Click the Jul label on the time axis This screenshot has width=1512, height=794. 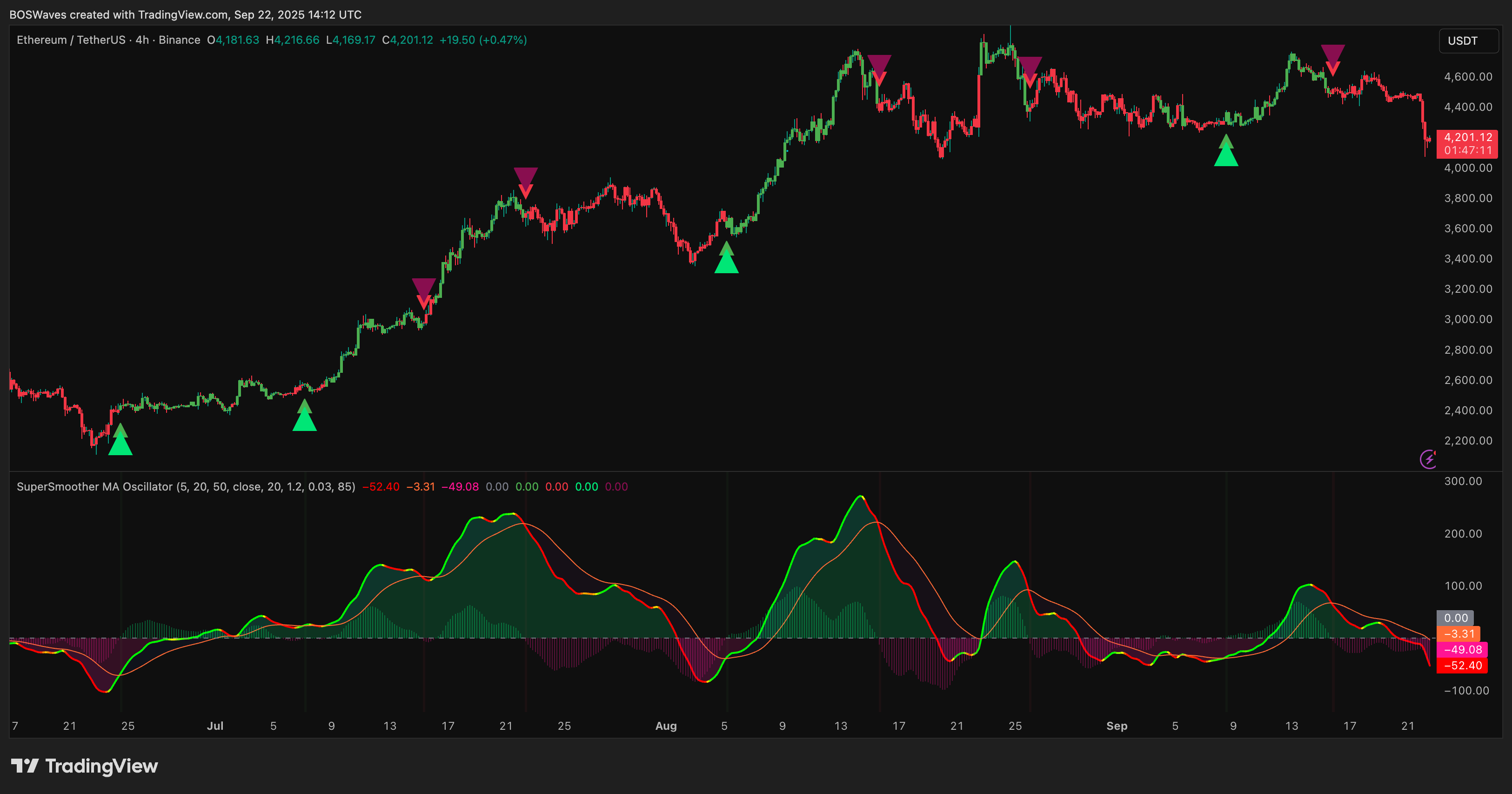tap(215, 726)
